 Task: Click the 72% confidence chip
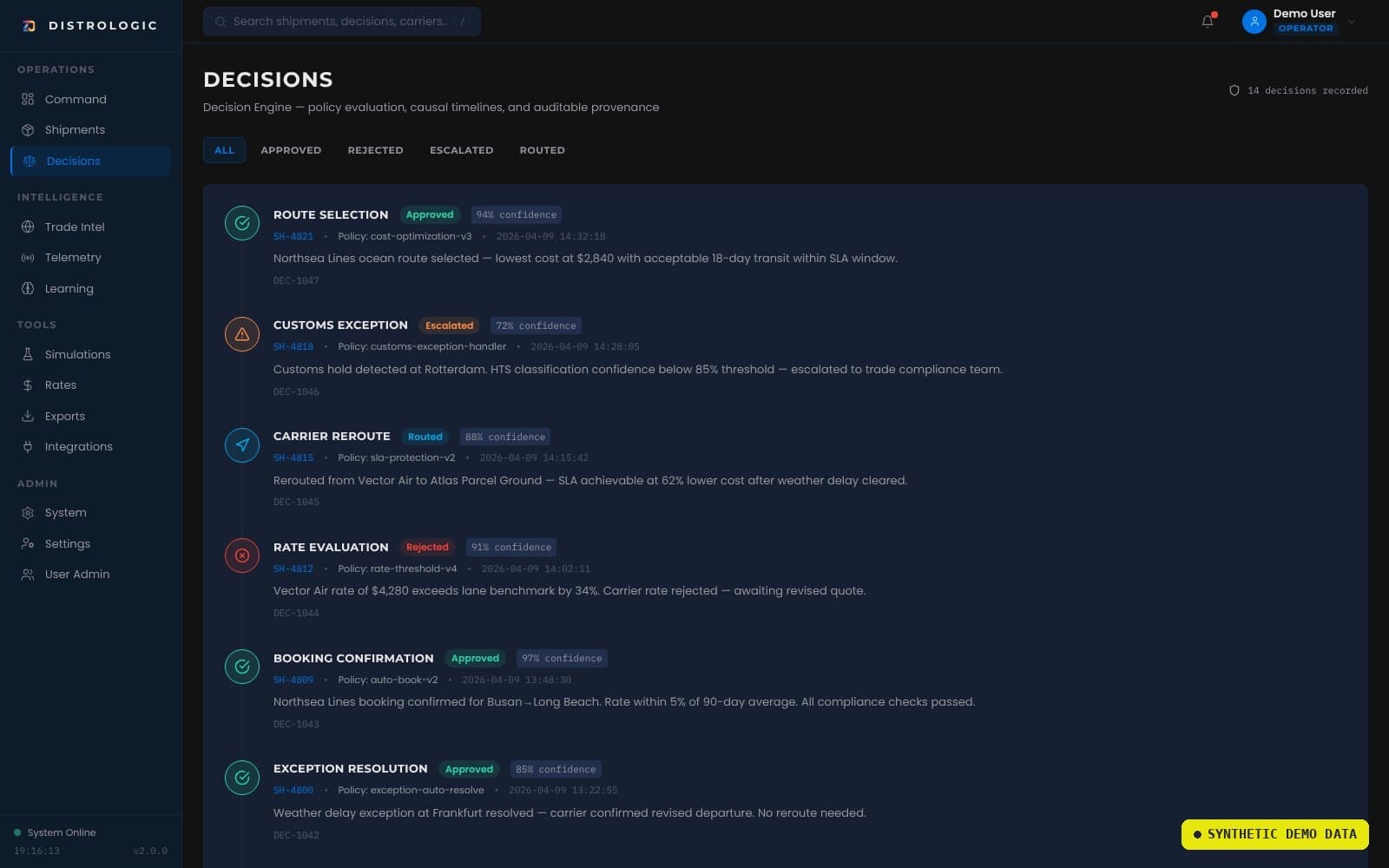coord(536,325)
